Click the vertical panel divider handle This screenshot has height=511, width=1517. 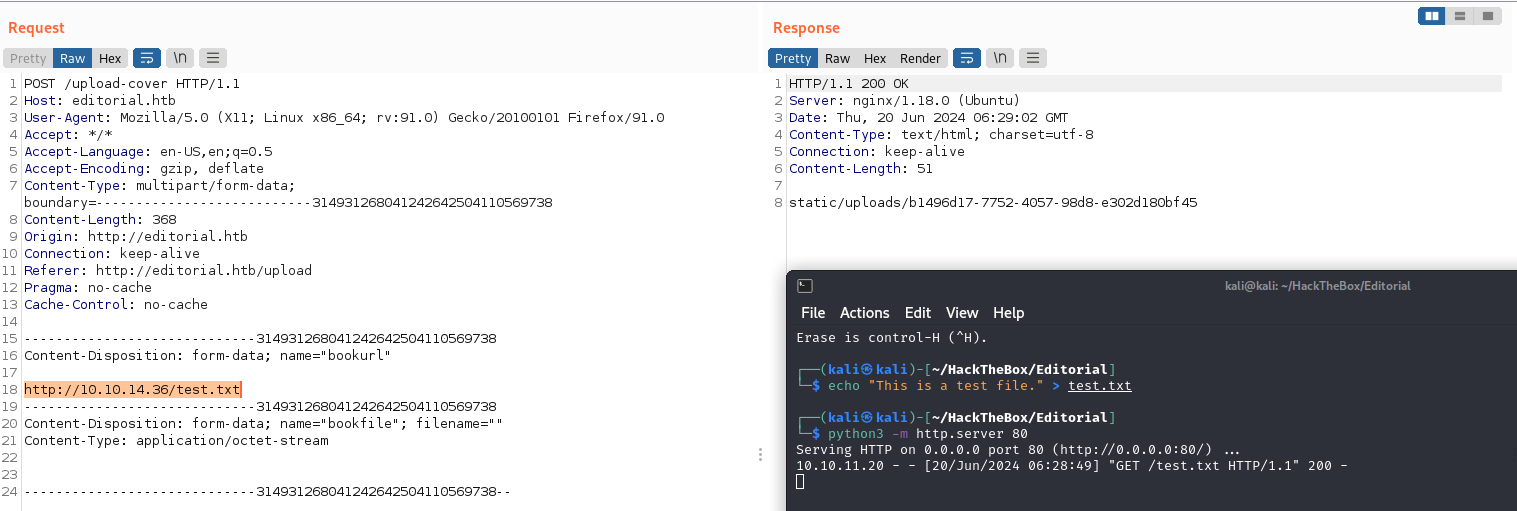[760, 455]
